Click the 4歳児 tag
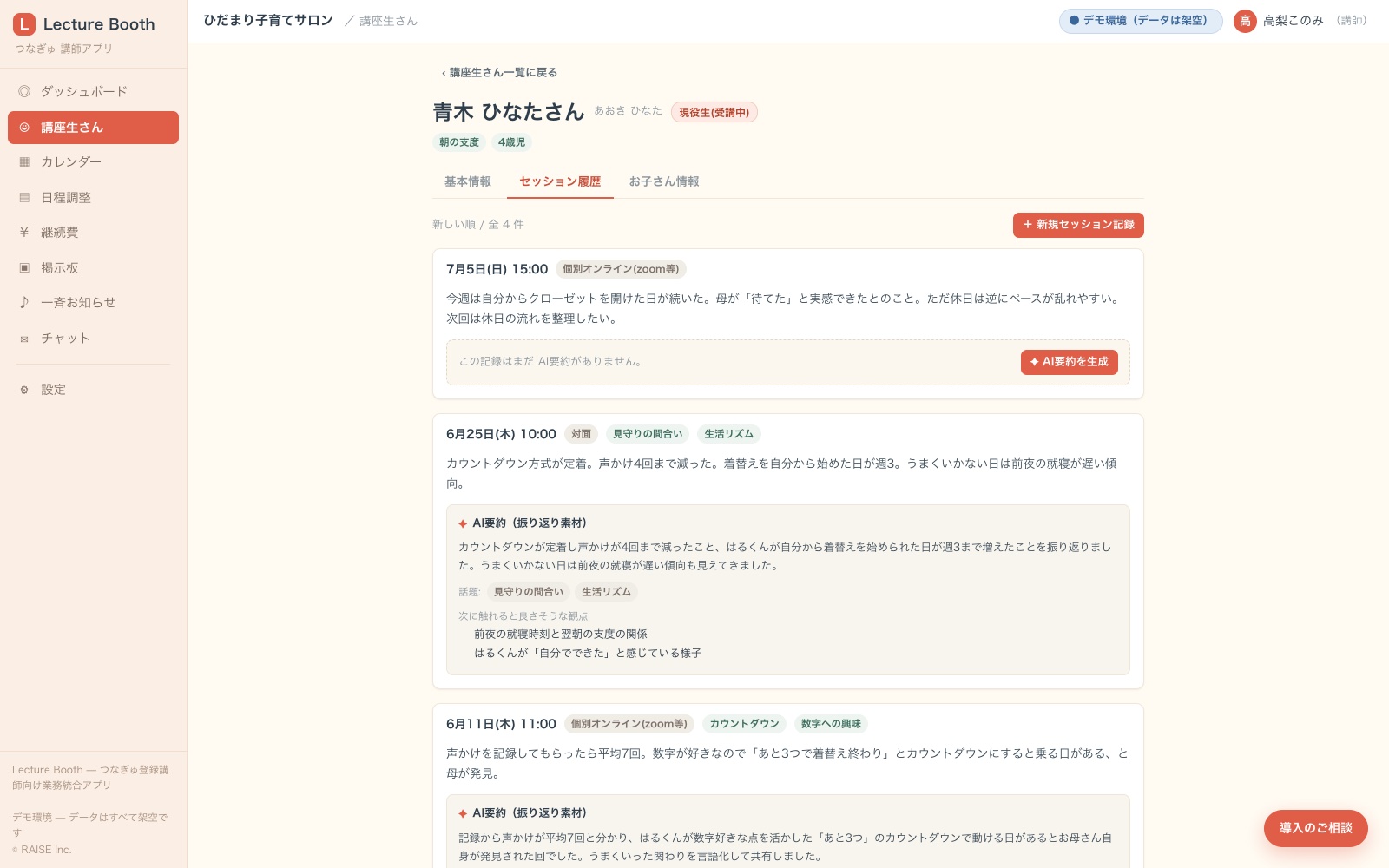1389x868 pixels. coord(511,142)
